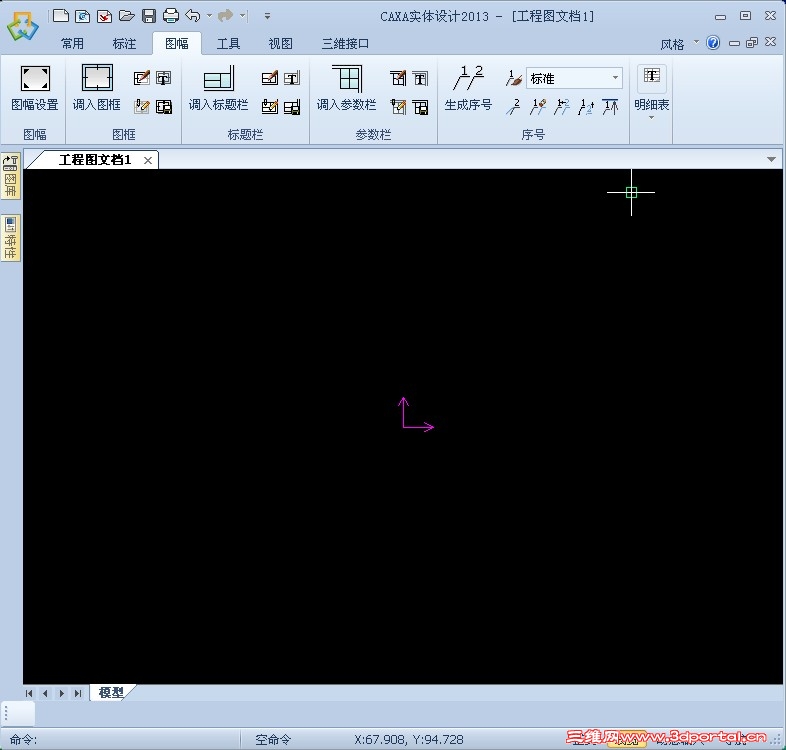Viewport: 786px width, 750px height.
Task: Select the 工程图文档1 document tab
Action: pyautogui.click(x=94, y=160)
